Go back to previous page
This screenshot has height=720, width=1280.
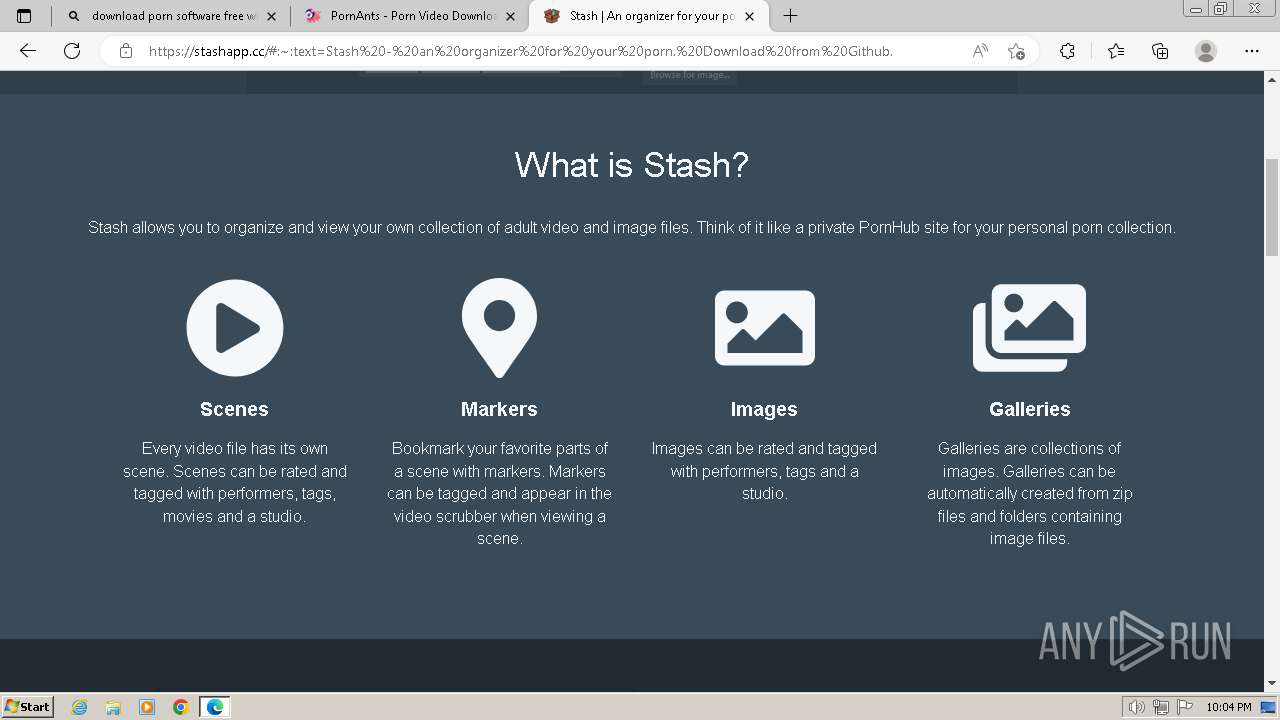tap(28, 51)
